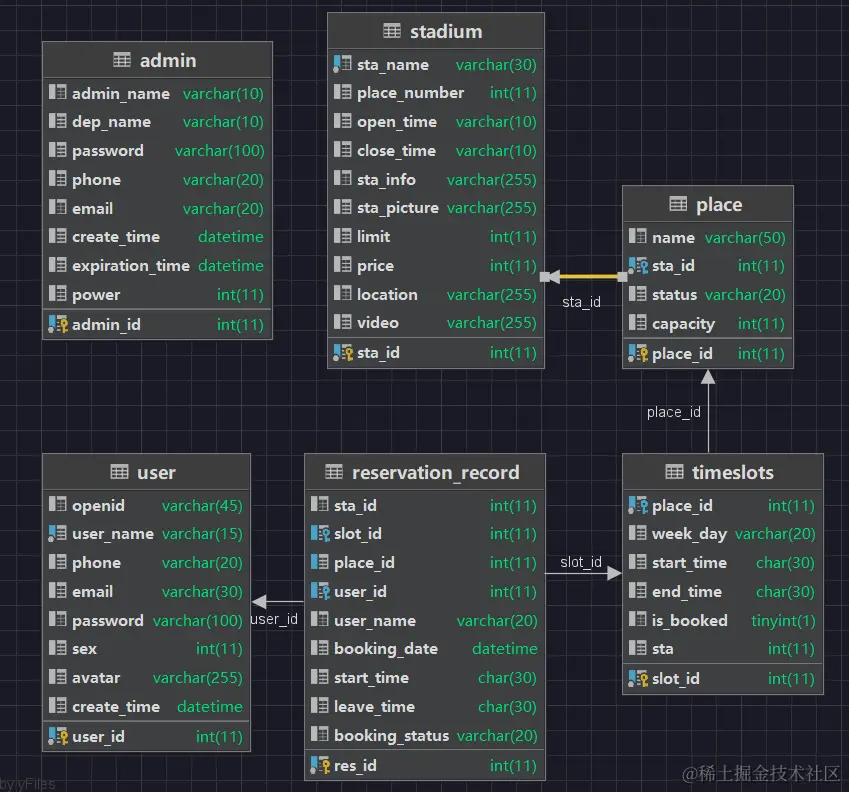
Task: Select the status column in place table
Action: coord(708,294)
